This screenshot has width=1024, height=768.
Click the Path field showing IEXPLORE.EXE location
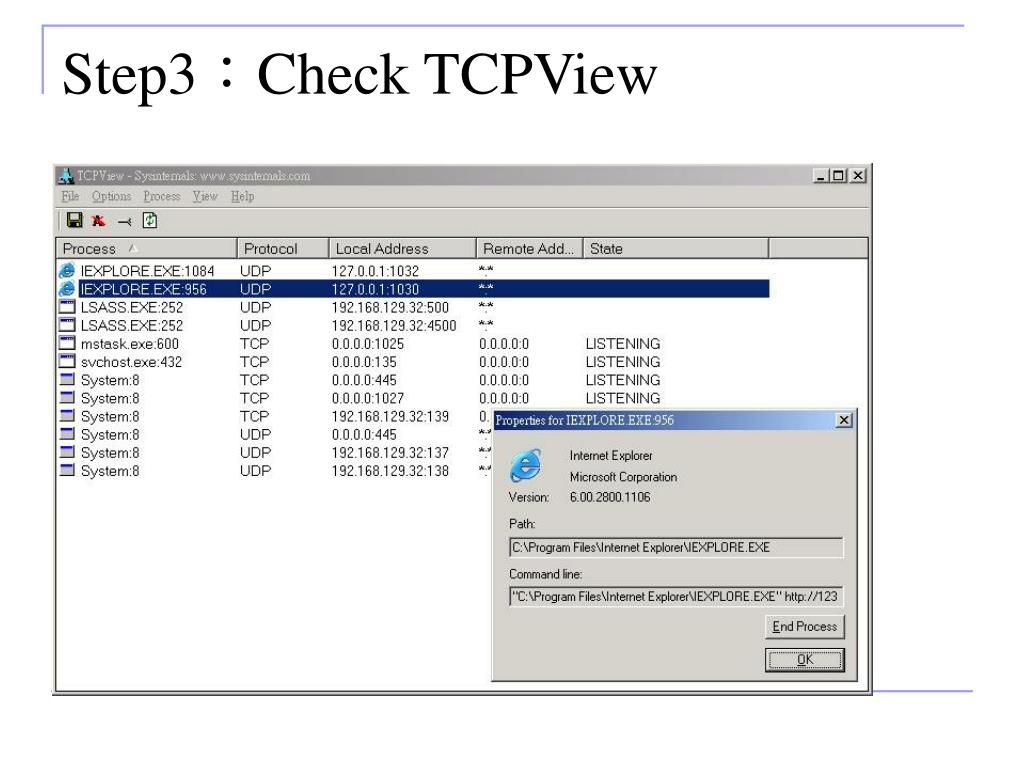coord(676,547)
